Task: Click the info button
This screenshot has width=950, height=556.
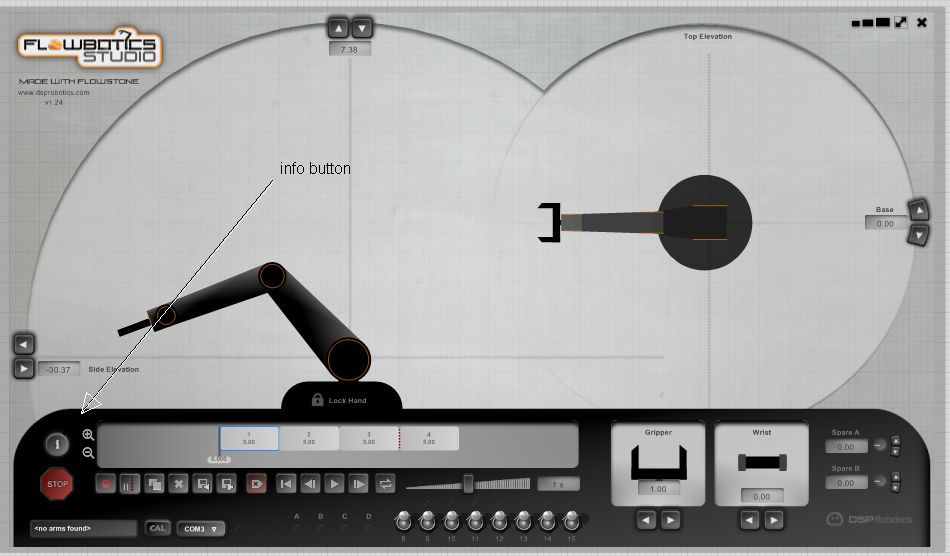Action: pyautogui.click(x=57, y=443)
